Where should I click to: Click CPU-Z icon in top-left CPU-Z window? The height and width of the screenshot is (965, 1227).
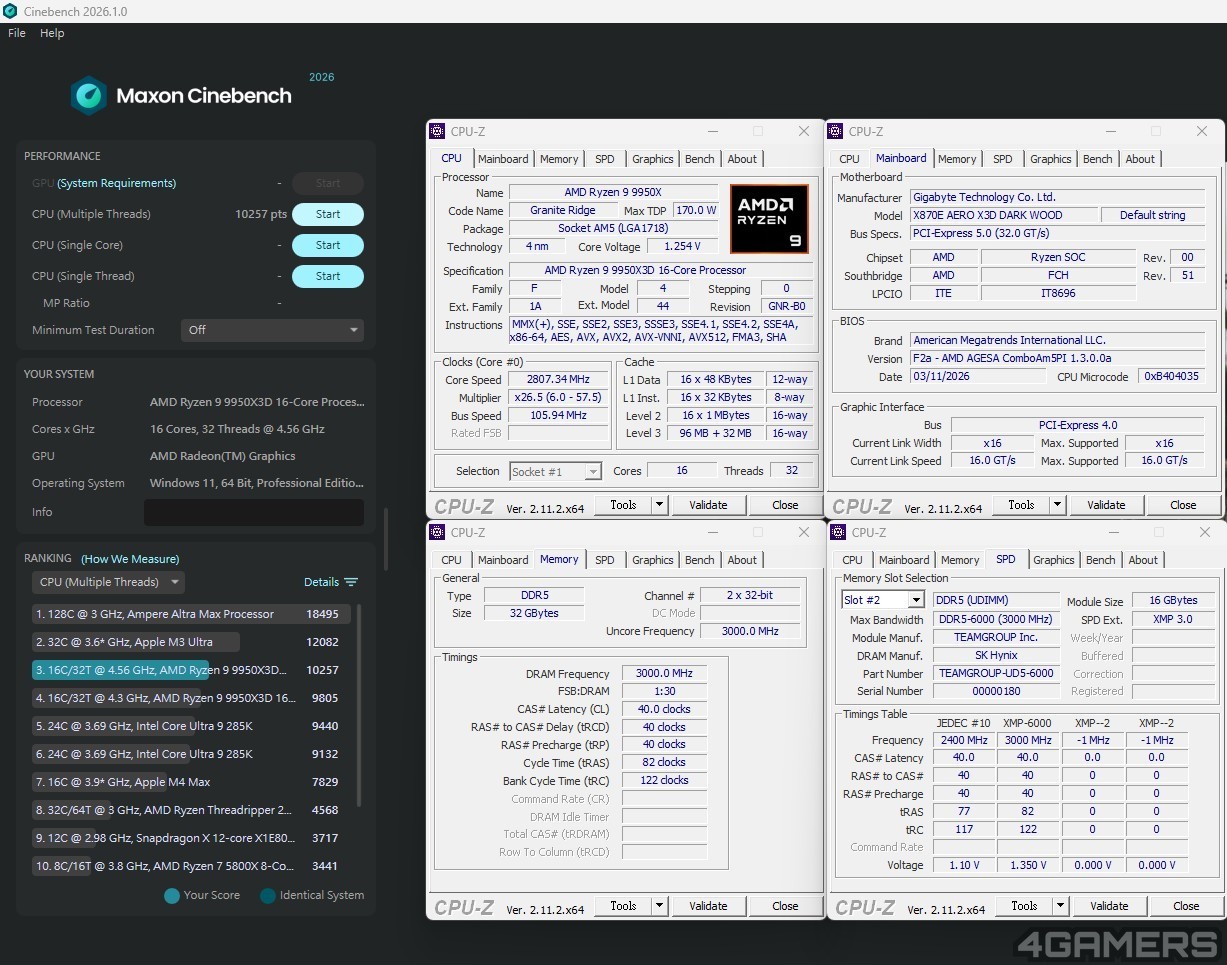point(437,131)
